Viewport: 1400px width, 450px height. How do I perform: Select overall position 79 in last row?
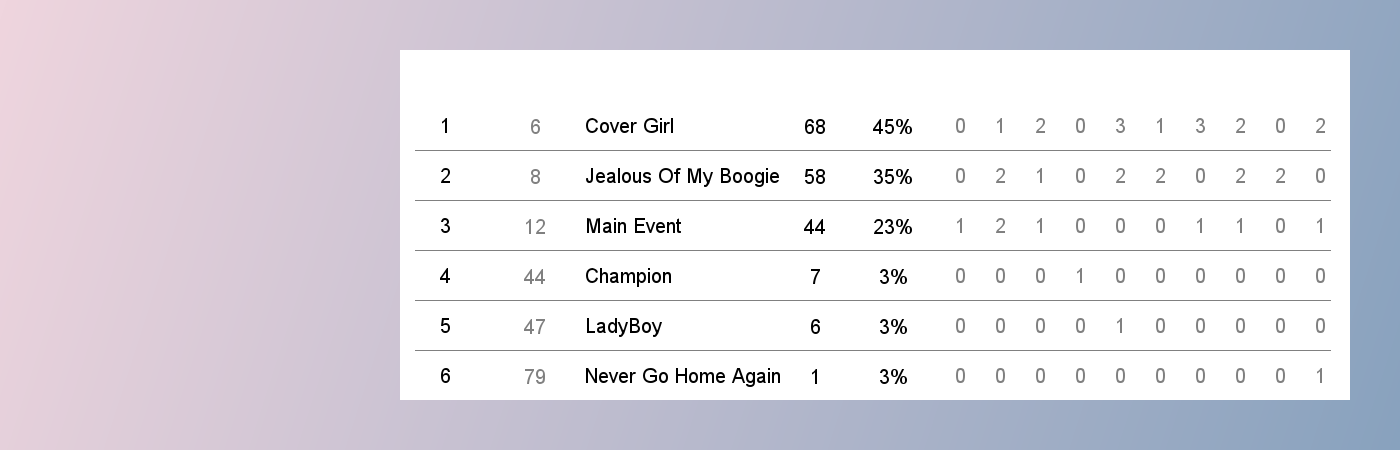click(535, 377)
